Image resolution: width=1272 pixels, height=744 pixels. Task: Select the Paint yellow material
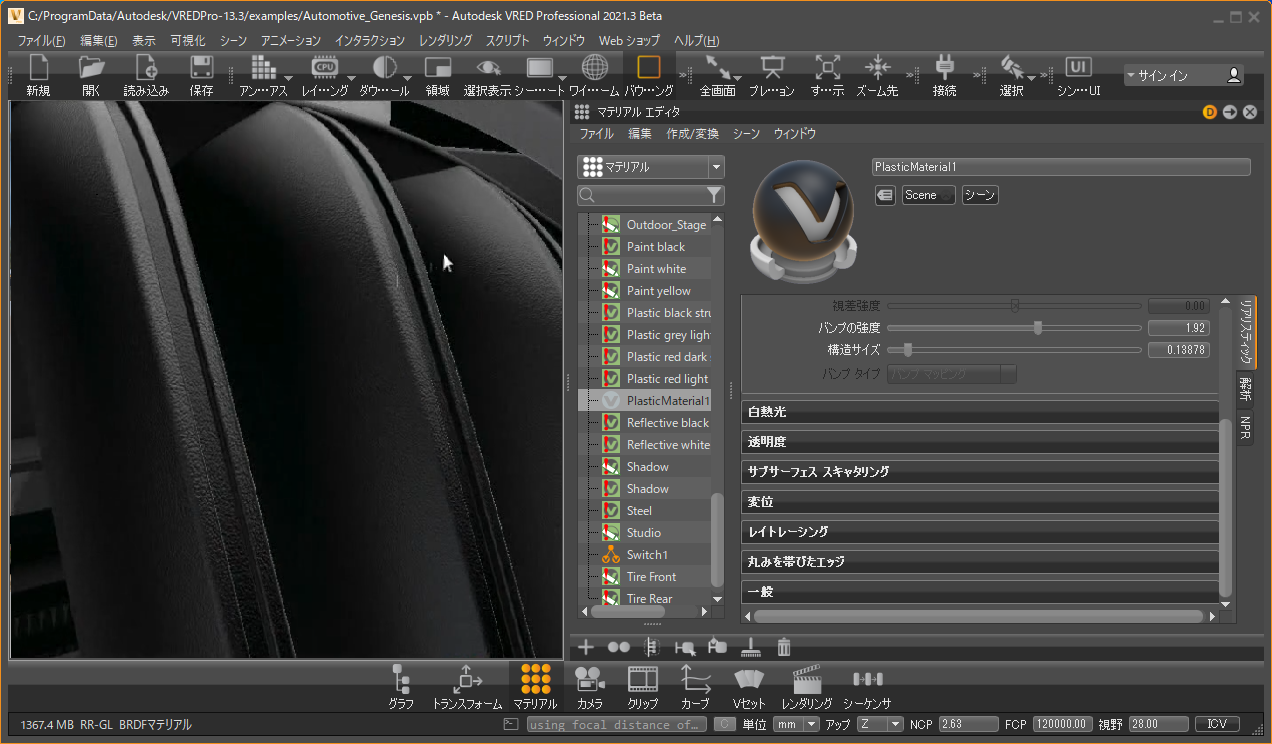point(657,290)
